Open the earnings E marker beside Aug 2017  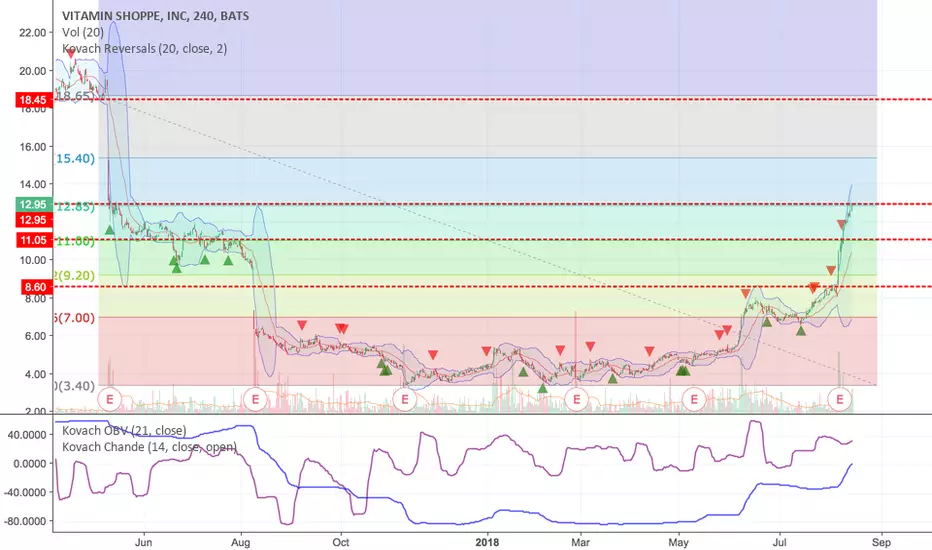coord(256,399)
